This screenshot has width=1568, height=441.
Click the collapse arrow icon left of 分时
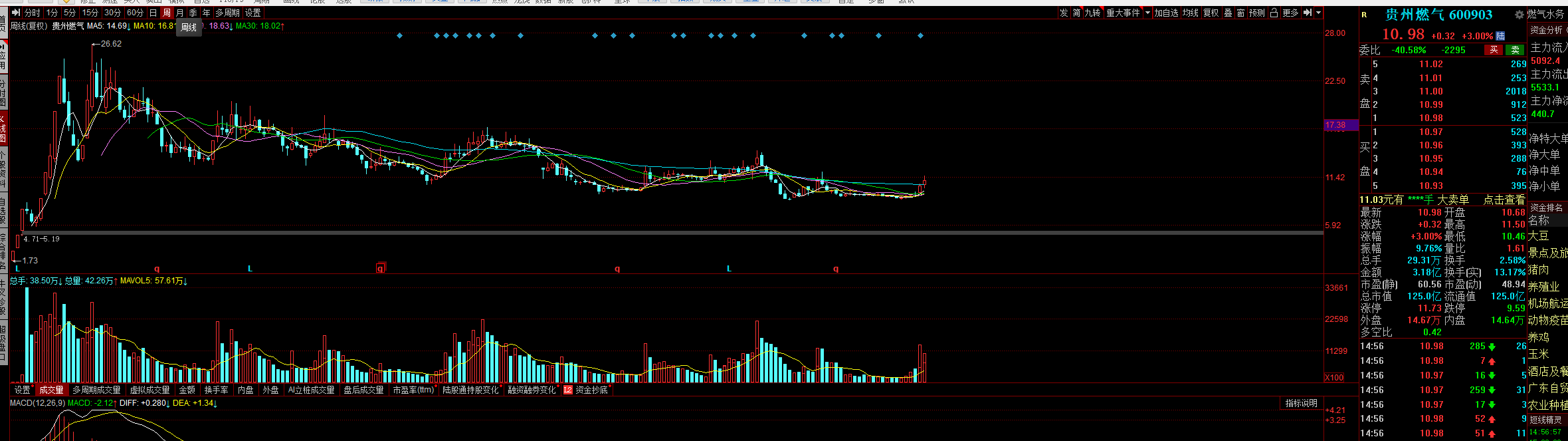pos(16,13)
